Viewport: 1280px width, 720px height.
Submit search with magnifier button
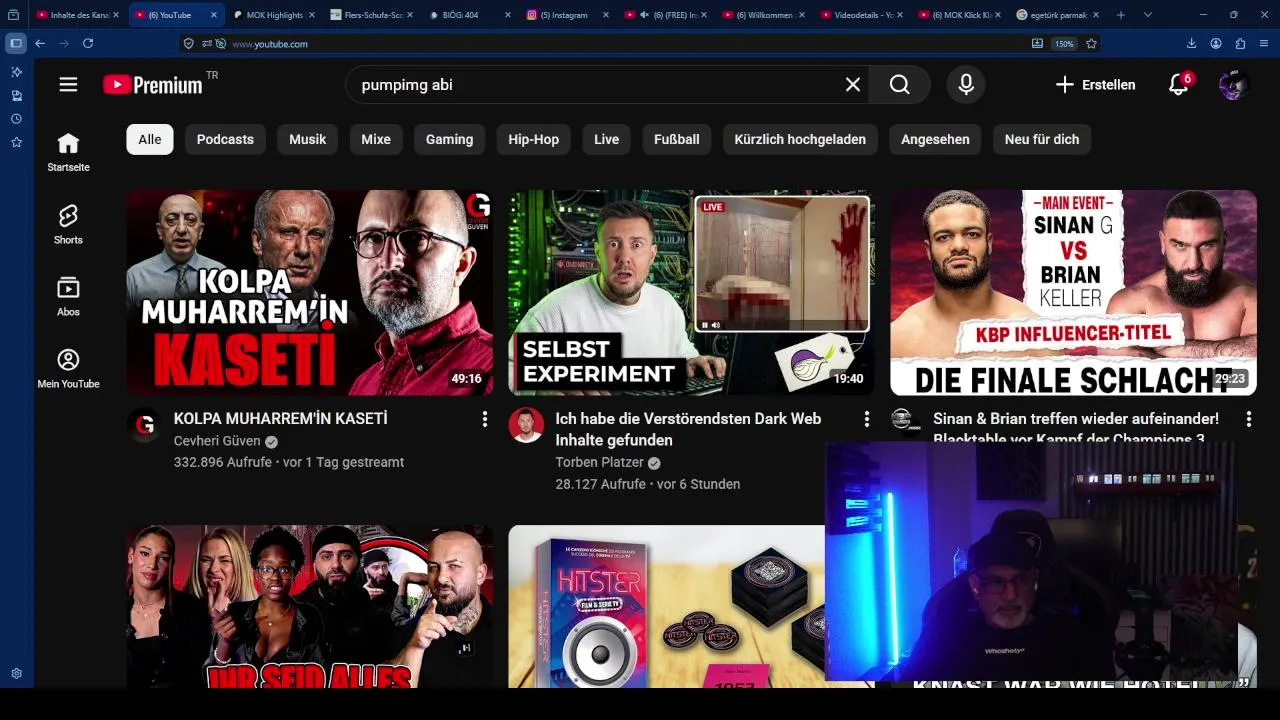(x=900, y=85)
